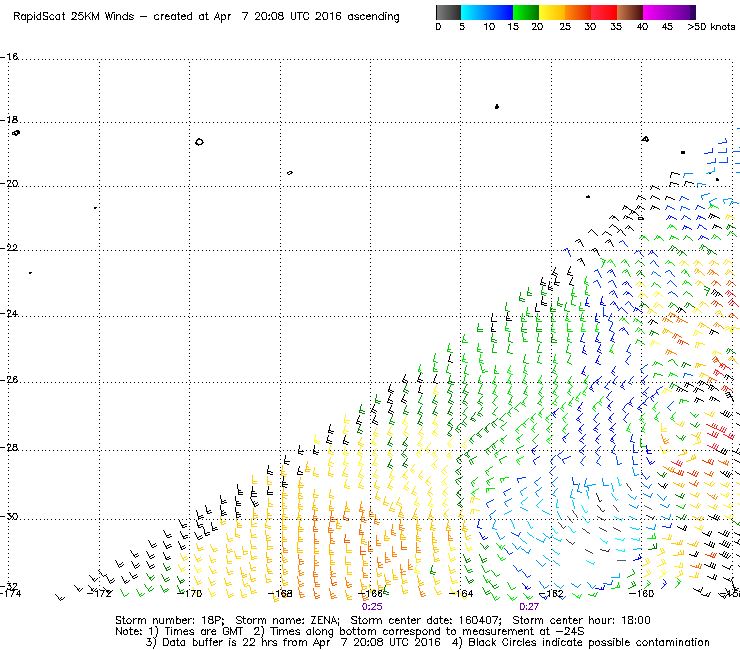
Task: Click the 'Black Circles indicate possible contamination' note
Action: [589, 642]
